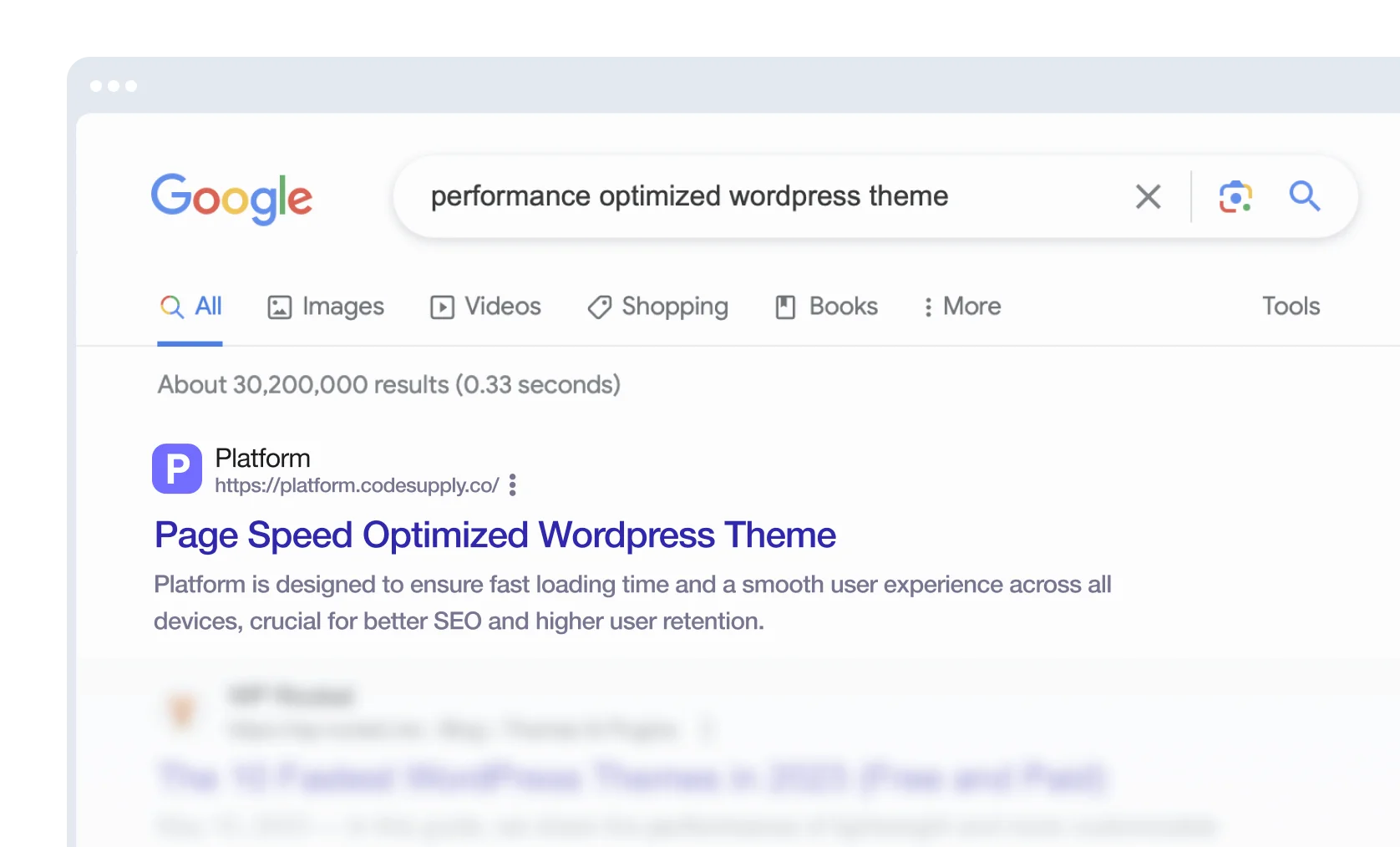Click the About 30,200,000 results text
1400x847 pixels.
click(x=389, y=385)
